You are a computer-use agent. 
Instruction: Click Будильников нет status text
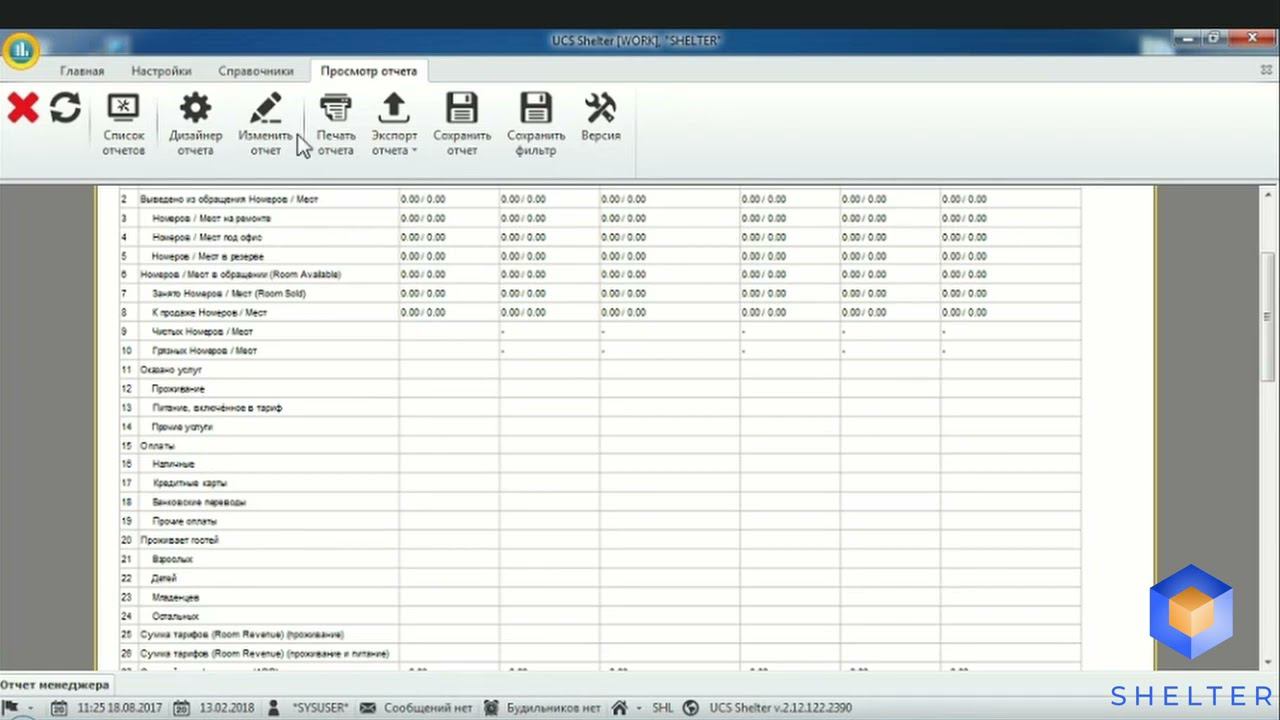(x=554, y=708)
